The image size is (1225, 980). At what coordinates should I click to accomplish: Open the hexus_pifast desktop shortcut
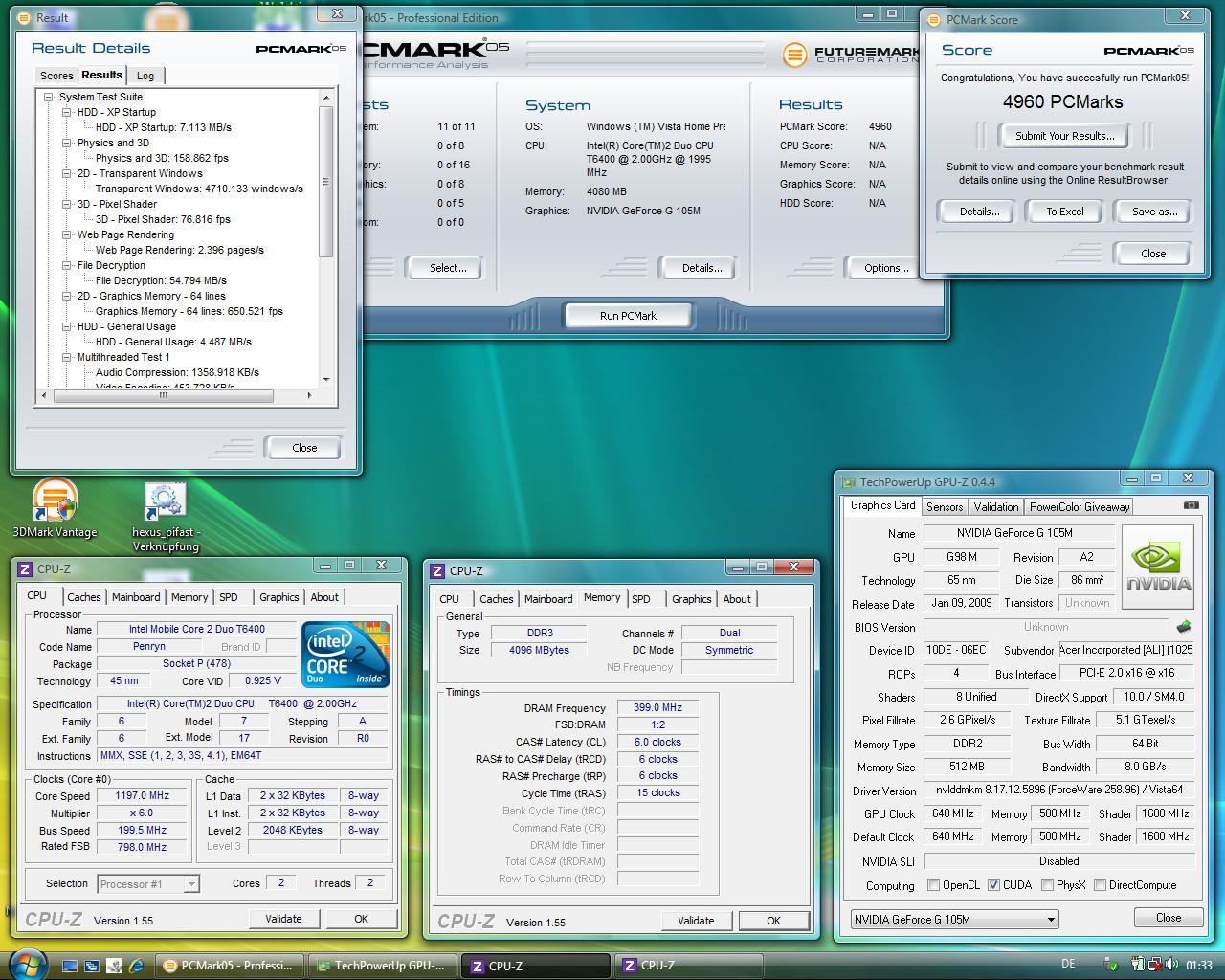pyautogui.click(x=166, y=517)
